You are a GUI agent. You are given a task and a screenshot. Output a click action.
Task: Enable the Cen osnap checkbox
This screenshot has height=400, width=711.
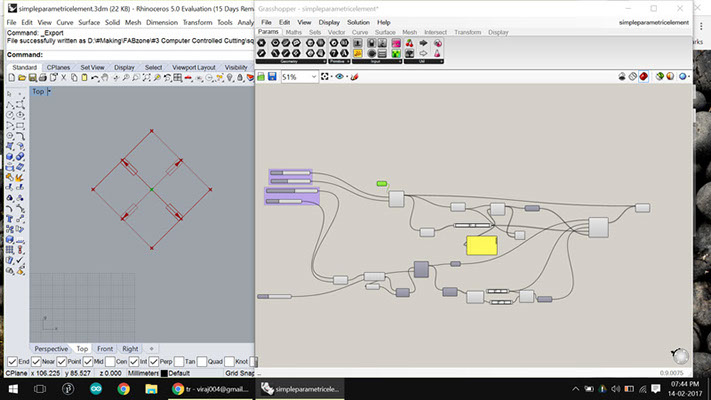point(110,361)
